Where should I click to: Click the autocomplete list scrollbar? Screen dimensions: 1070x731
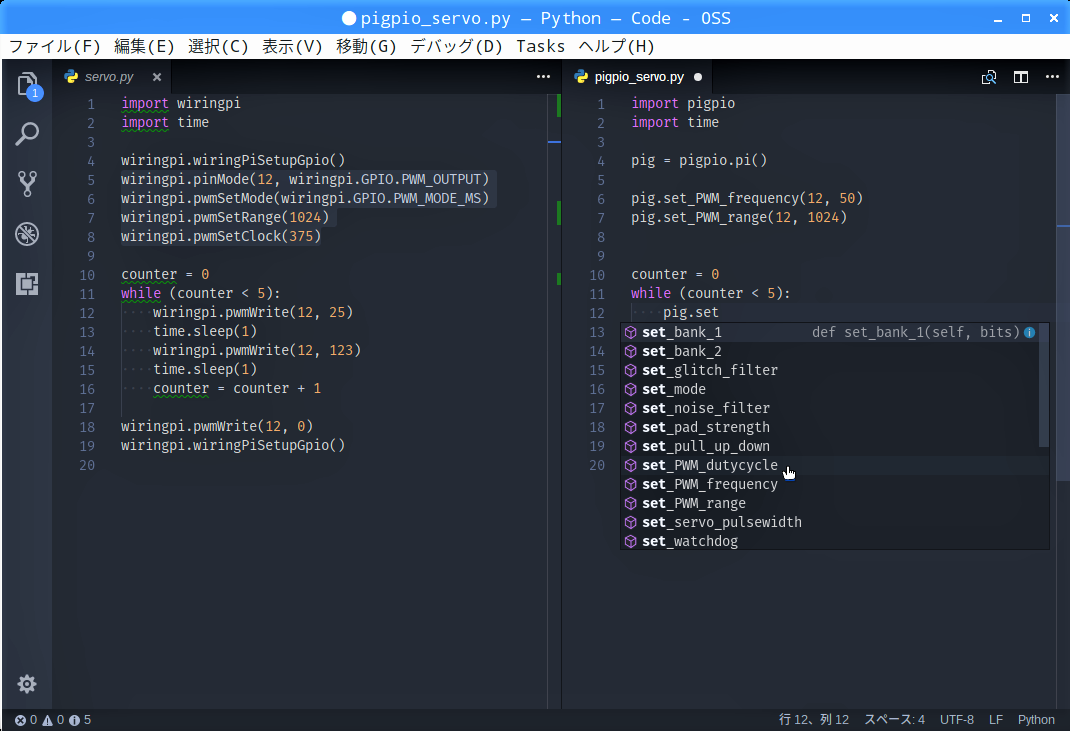pyautogui.click(x=1044, y=385)
